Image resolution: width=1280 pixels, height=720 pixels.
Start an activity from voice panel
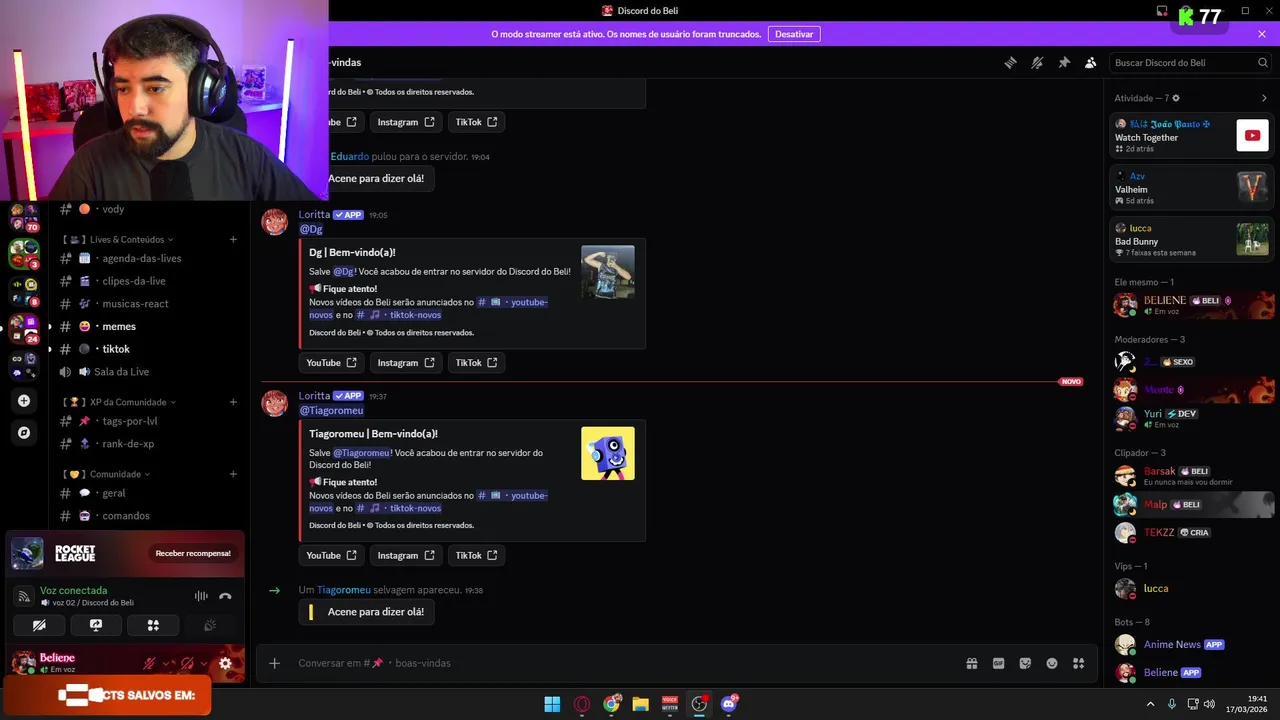pyautogui.click(x=153, y=625)
